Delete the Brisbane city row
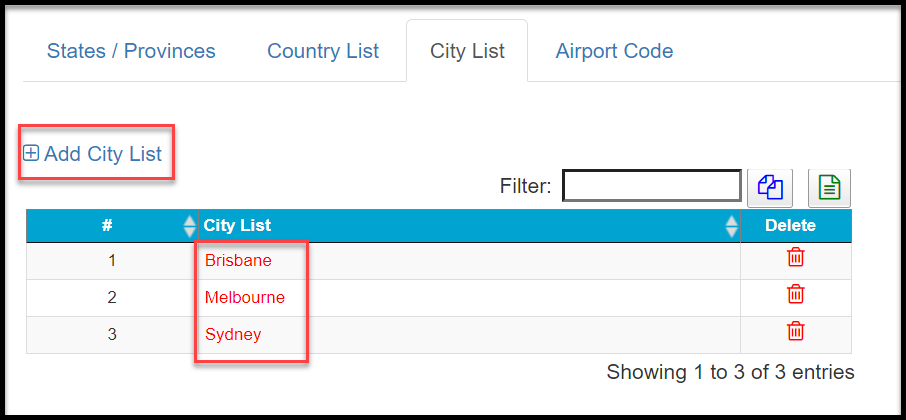The image size is (906, 420). (x=796, y=257)
